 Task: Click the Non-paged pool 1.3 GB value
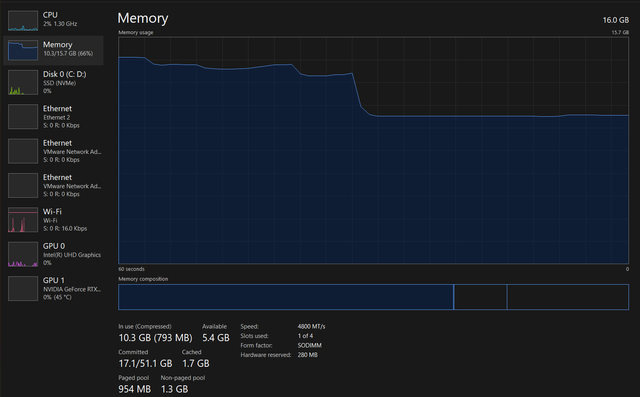174,389
